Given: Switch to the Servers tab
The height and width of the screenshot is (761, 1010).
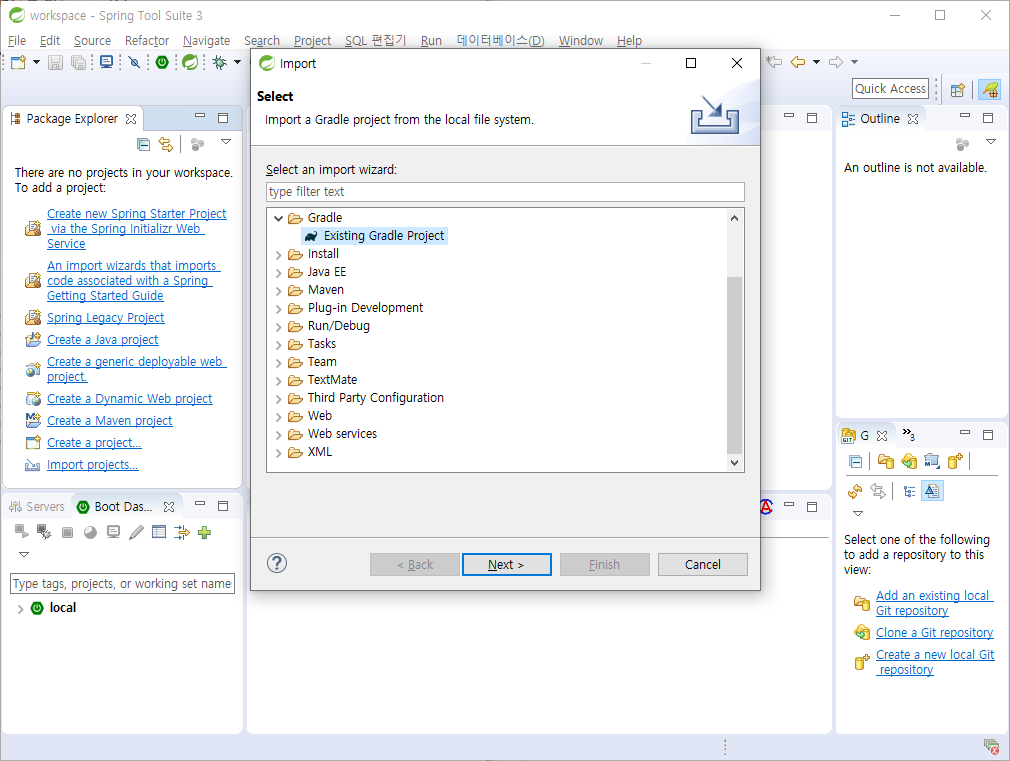Looking at the screenshot, I should click(x=37, y=507).
